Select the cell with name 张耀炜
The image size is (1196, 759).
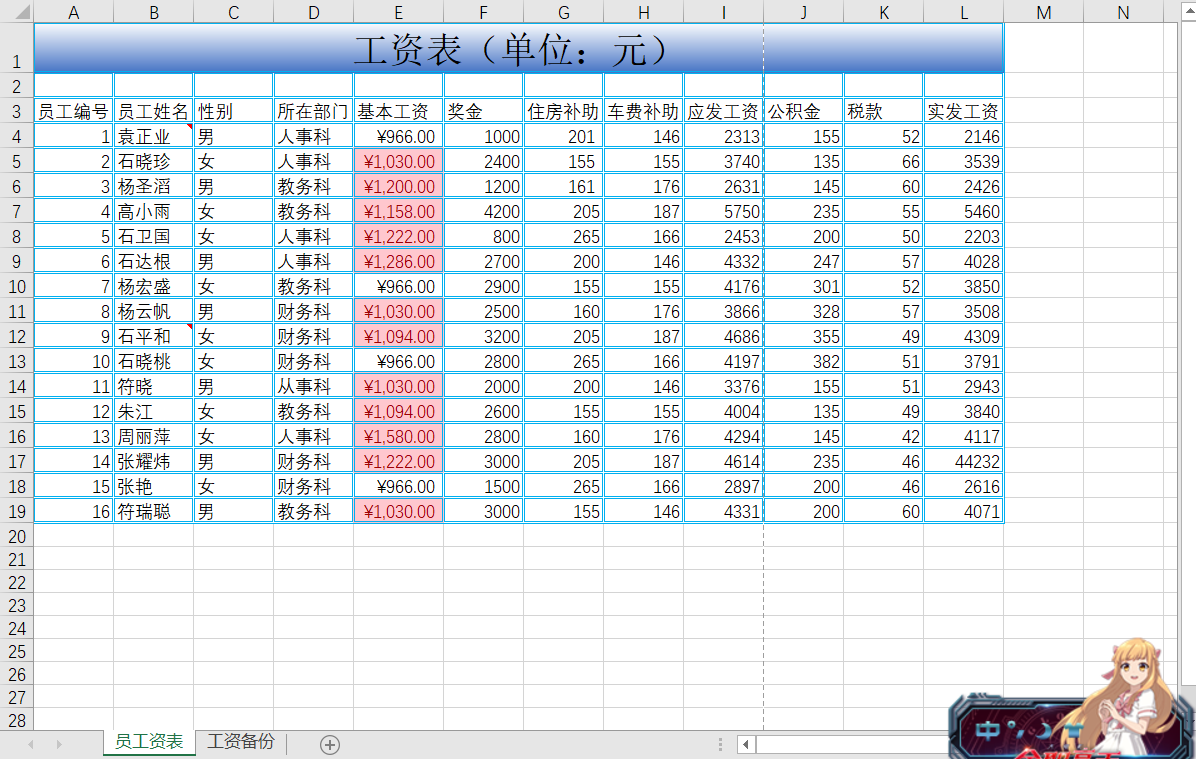click(x=153, y=462)
